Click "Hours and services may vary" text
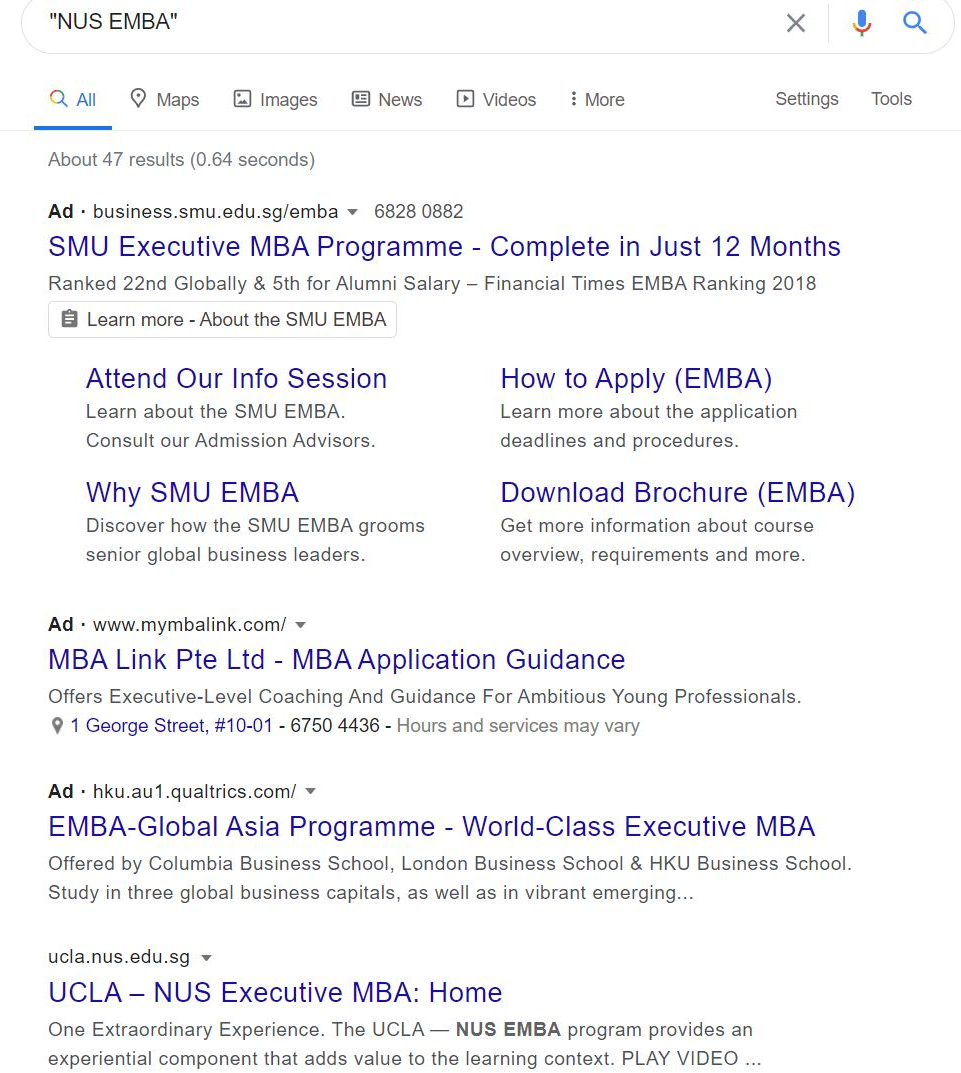This screenshot has width=961, height=1073. tap(518, 726)
